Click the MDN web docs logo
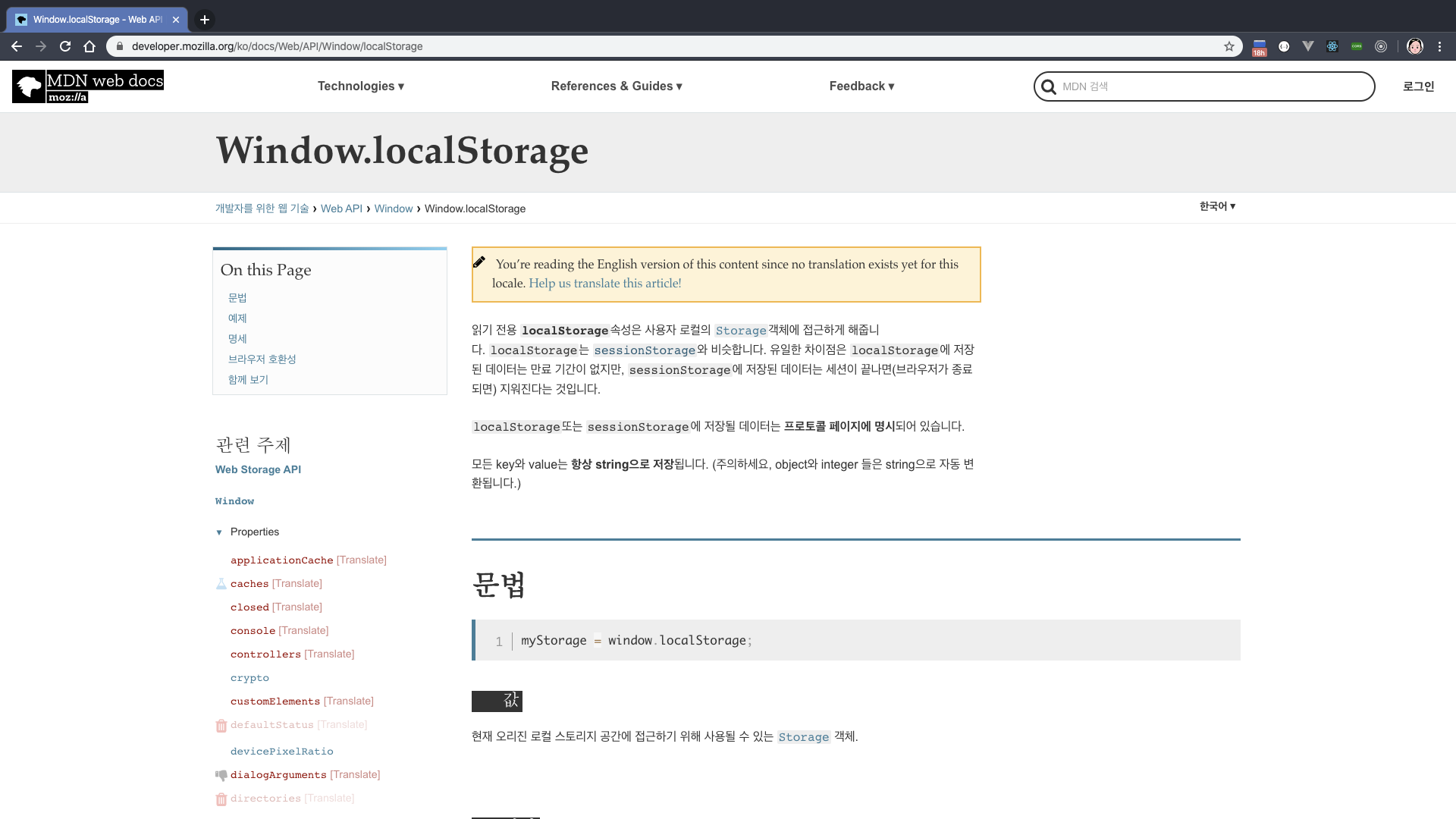This screenshot has width=1456, height=819. pyautogui.click(x=88, y=86)
